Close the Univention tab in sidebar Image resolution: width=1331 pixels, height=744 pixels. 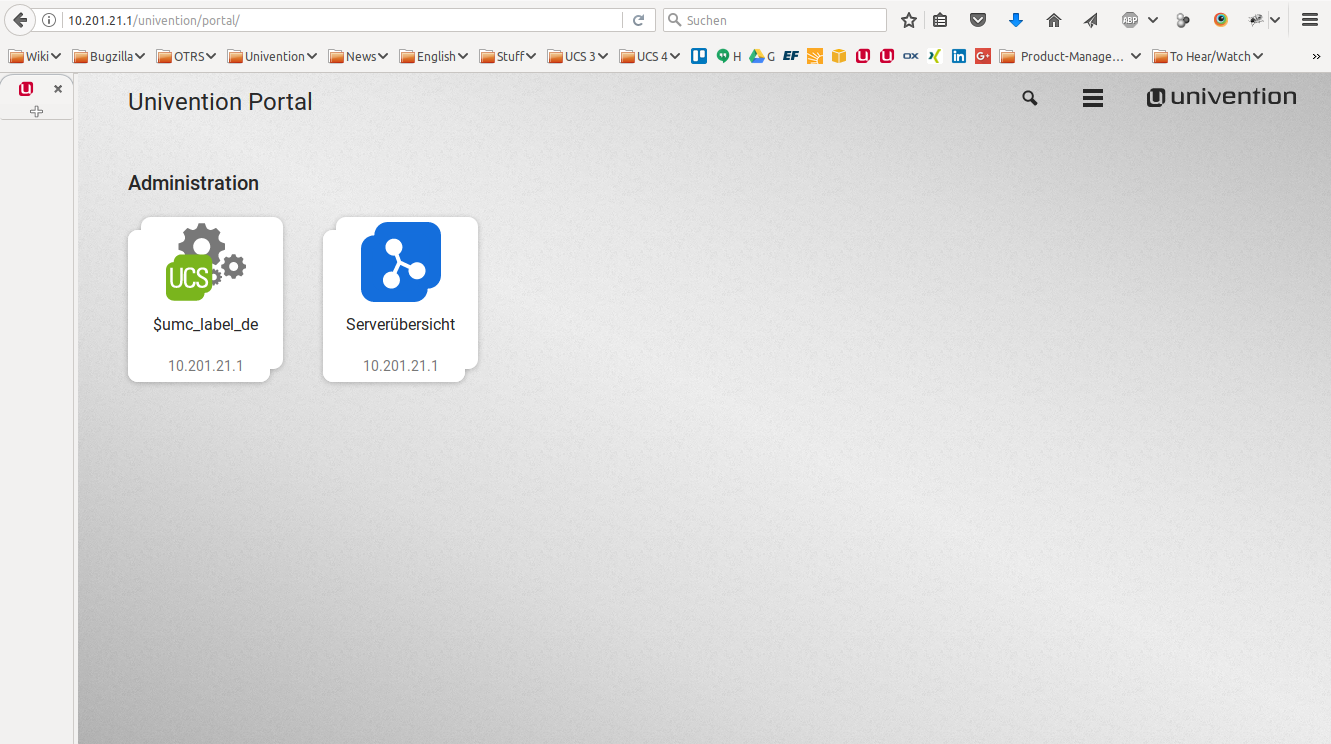tap(58, 89)
